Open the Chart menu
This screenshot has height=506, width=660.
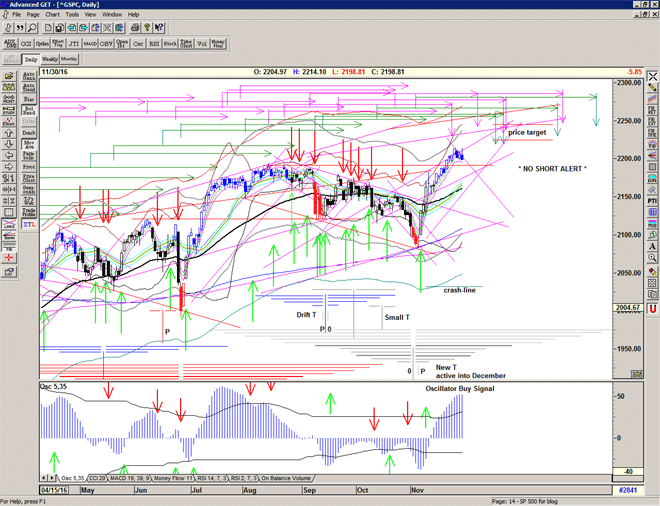(x=52, y=15)
